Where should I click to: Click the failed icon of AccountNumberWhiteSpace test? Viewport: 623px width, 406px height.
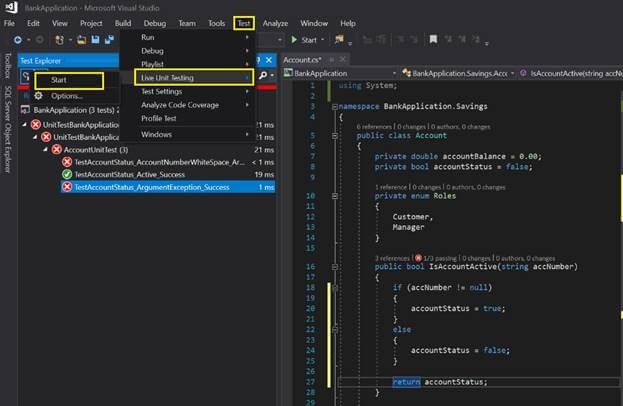(67, 162)
